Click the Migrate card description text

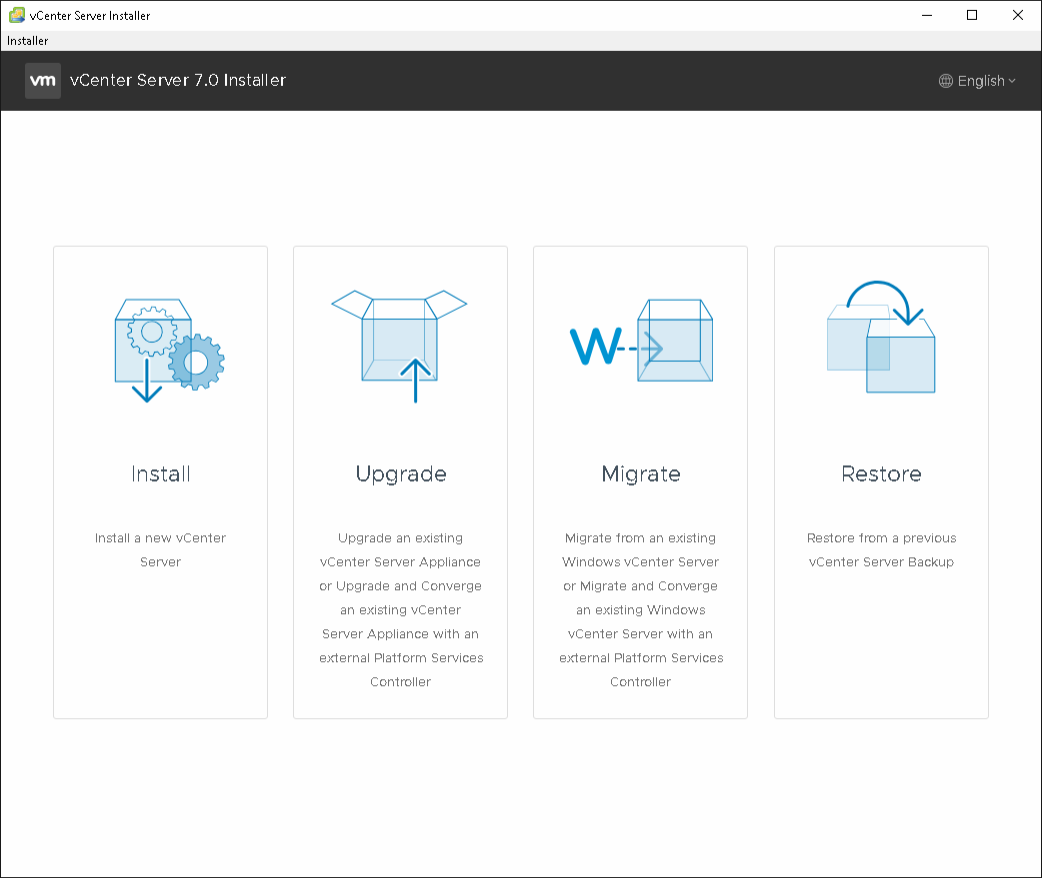click(641, 610)
